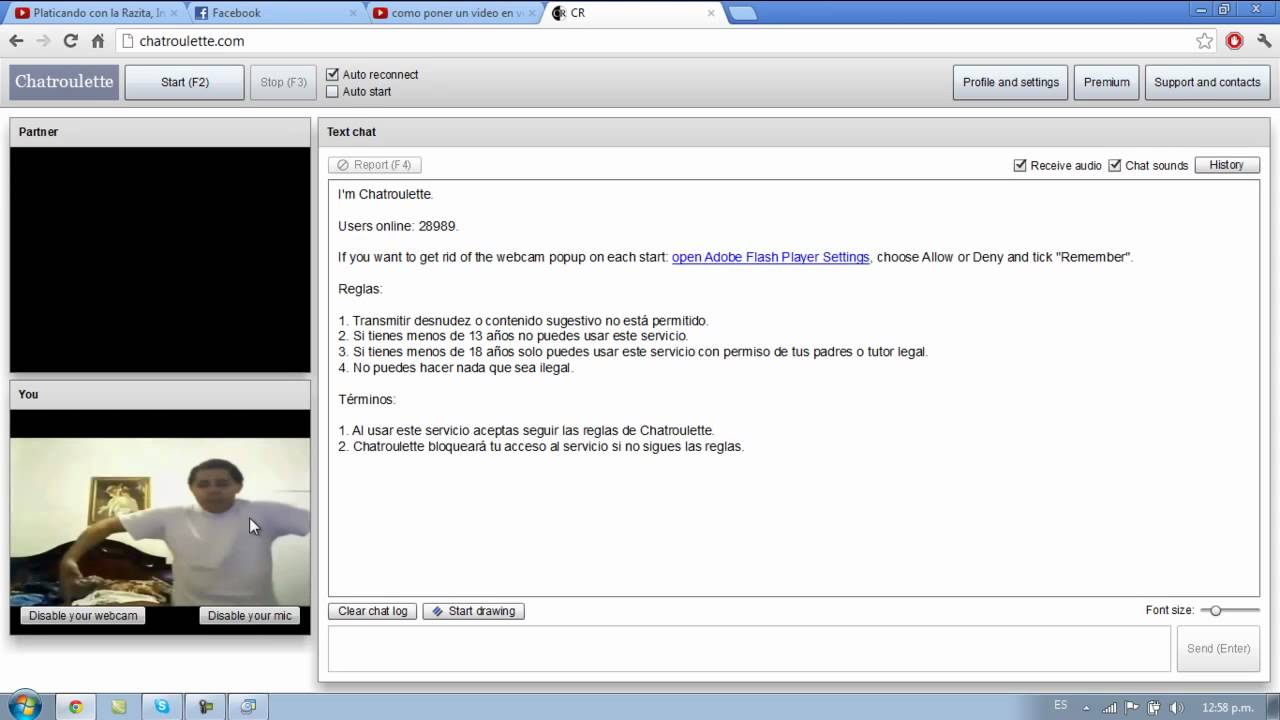Click the Start (F2) button

coord(185,82)
